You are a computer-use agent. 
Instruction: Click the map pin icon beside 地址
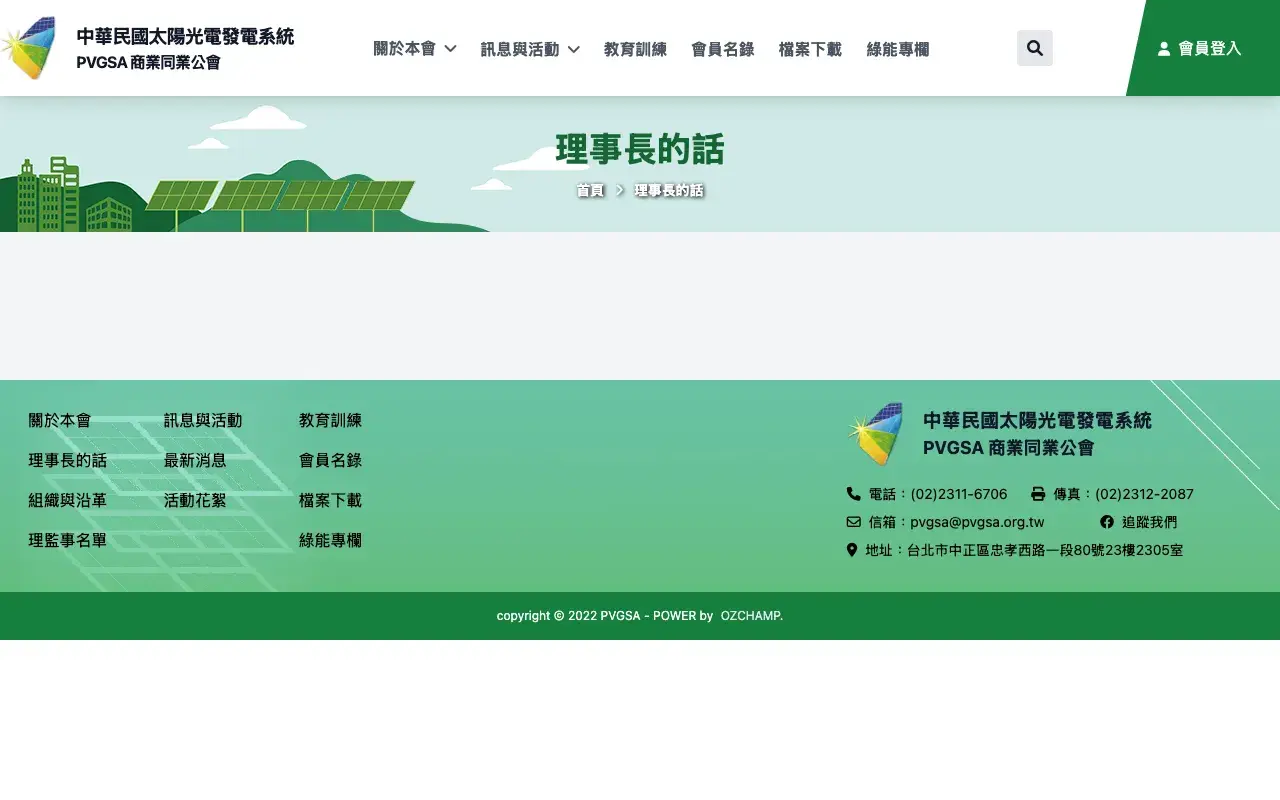[x=852, y=550]
